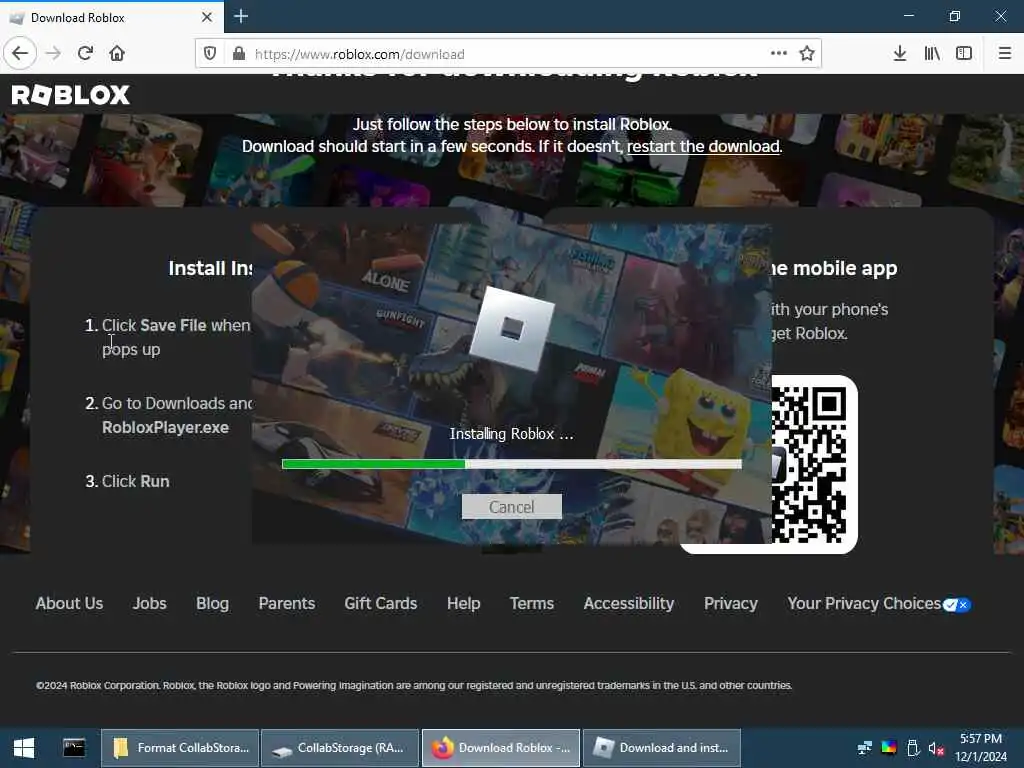Switch to Download Roblox Firefox taskbar button
The height and width of the screenshot is (768, 1024).
[x=501, y=748]
